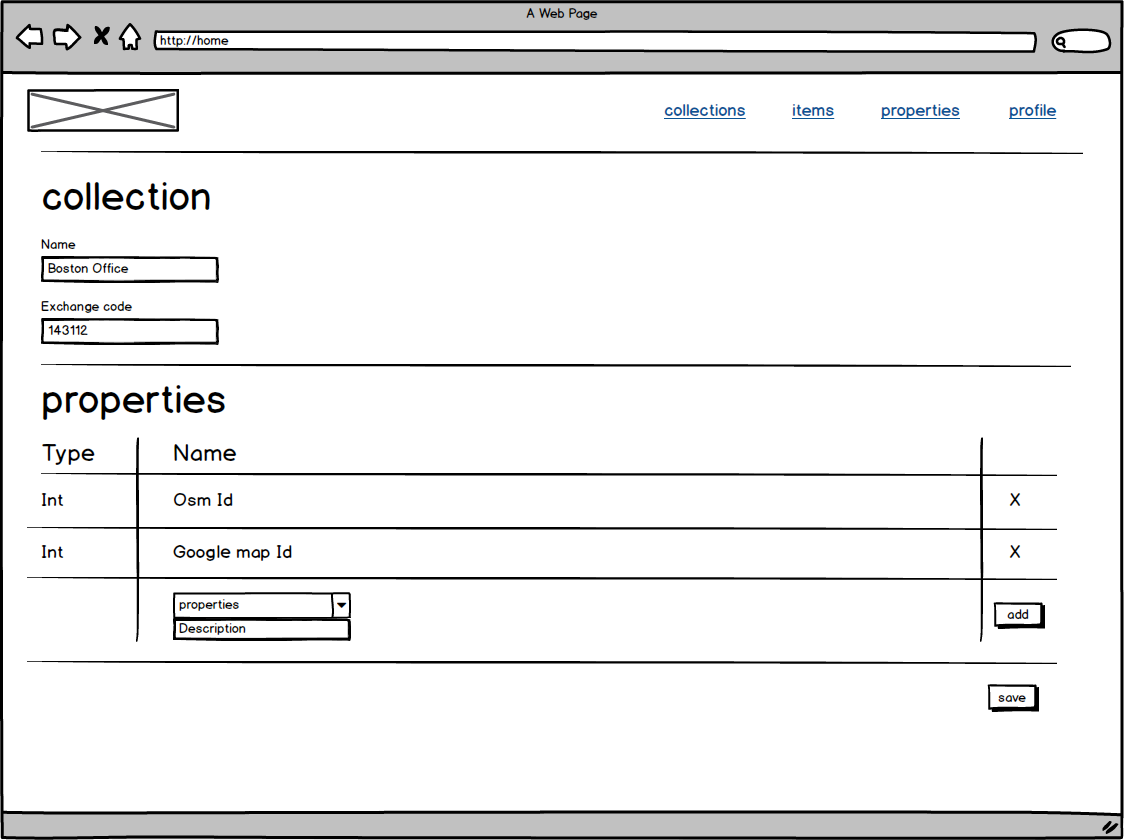Open the profile navigation link
The width and height of the screenshot is (1124, 840).
pos(1032,110)
